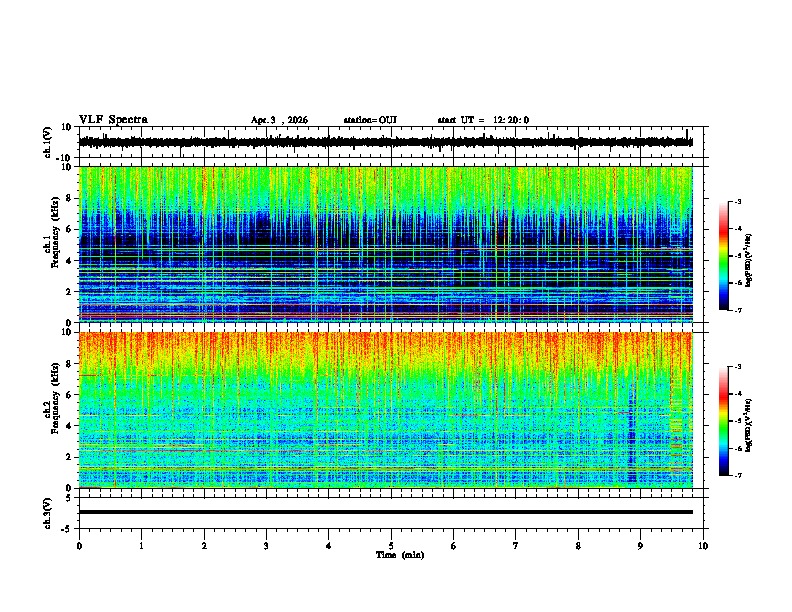The width and height of the screenshot is (792, 612).
Task: Click the "8" kHz tick on ch.2 spectrogram
Action: click(69, 364)
